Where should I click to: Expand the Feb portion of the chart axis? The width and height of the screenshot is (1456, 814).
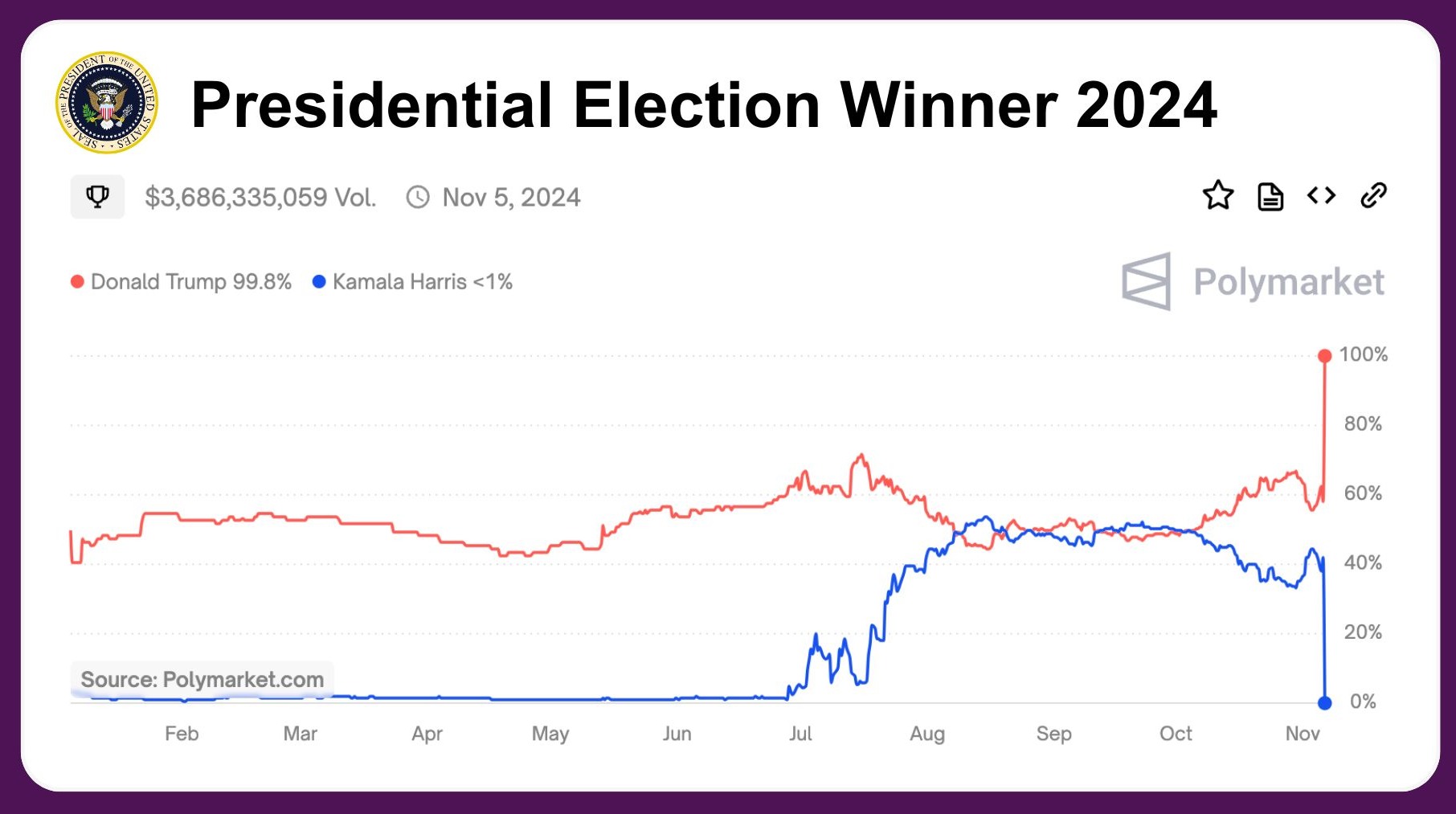point(182,734)
